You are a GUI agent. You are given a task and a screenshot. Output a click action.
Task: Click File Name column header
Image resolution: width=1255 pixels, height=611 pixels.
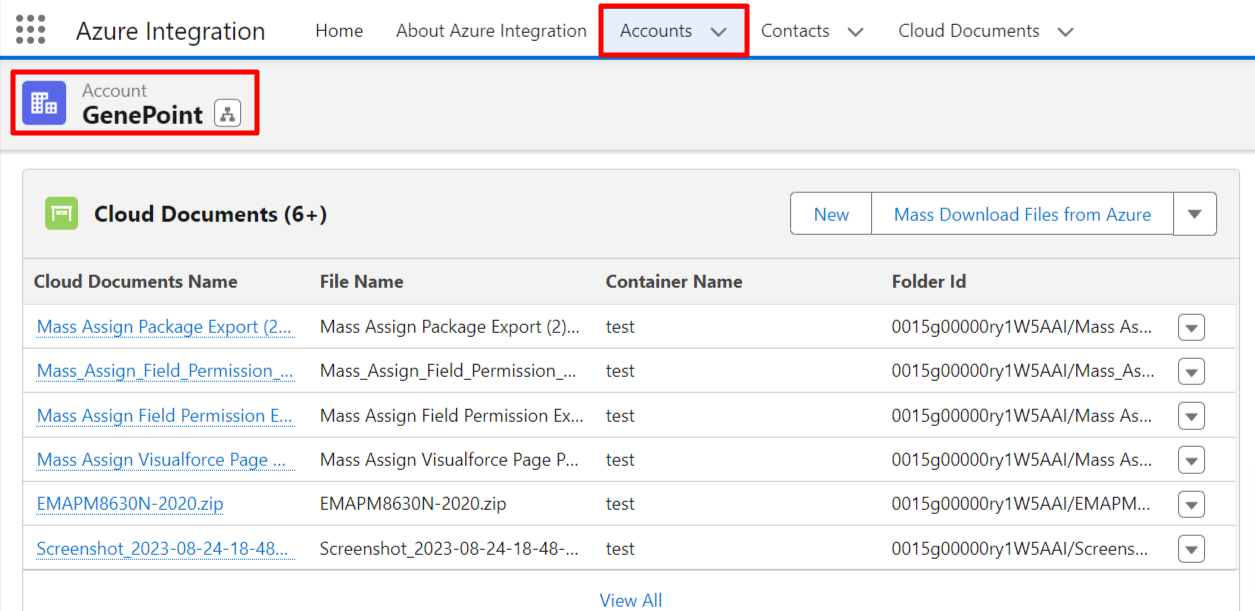pyautogui.click(x=362, y=282)
